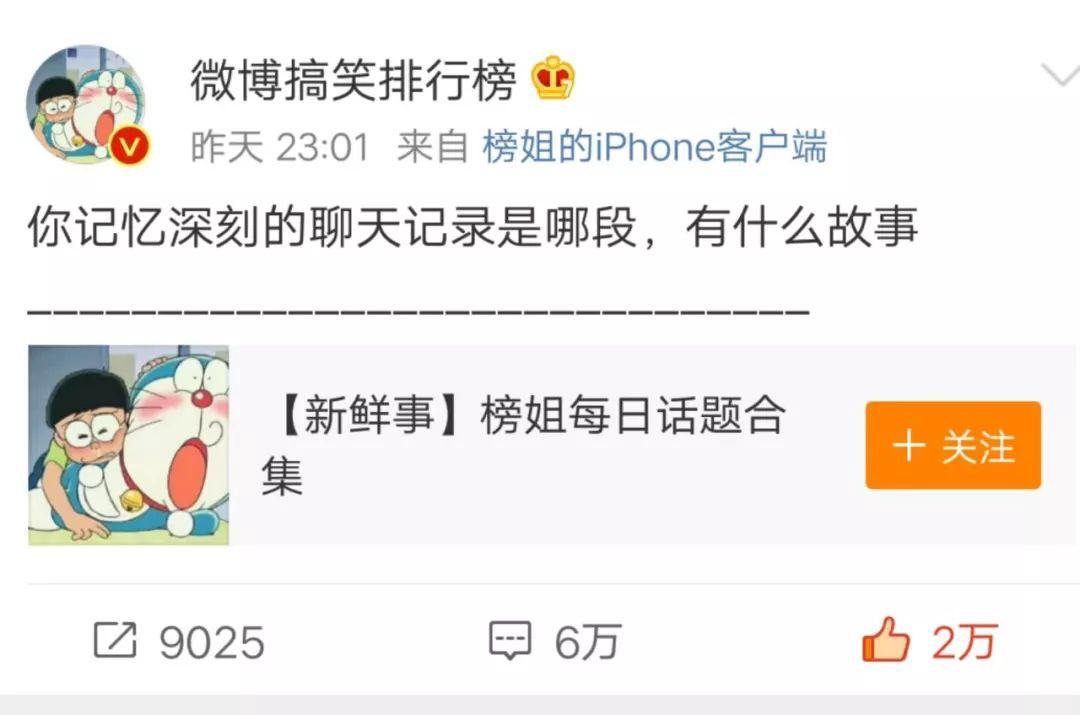
Task: Open the 【新鲜事】榜姐每日话题合集 title
Action: (x=523, y=444)
